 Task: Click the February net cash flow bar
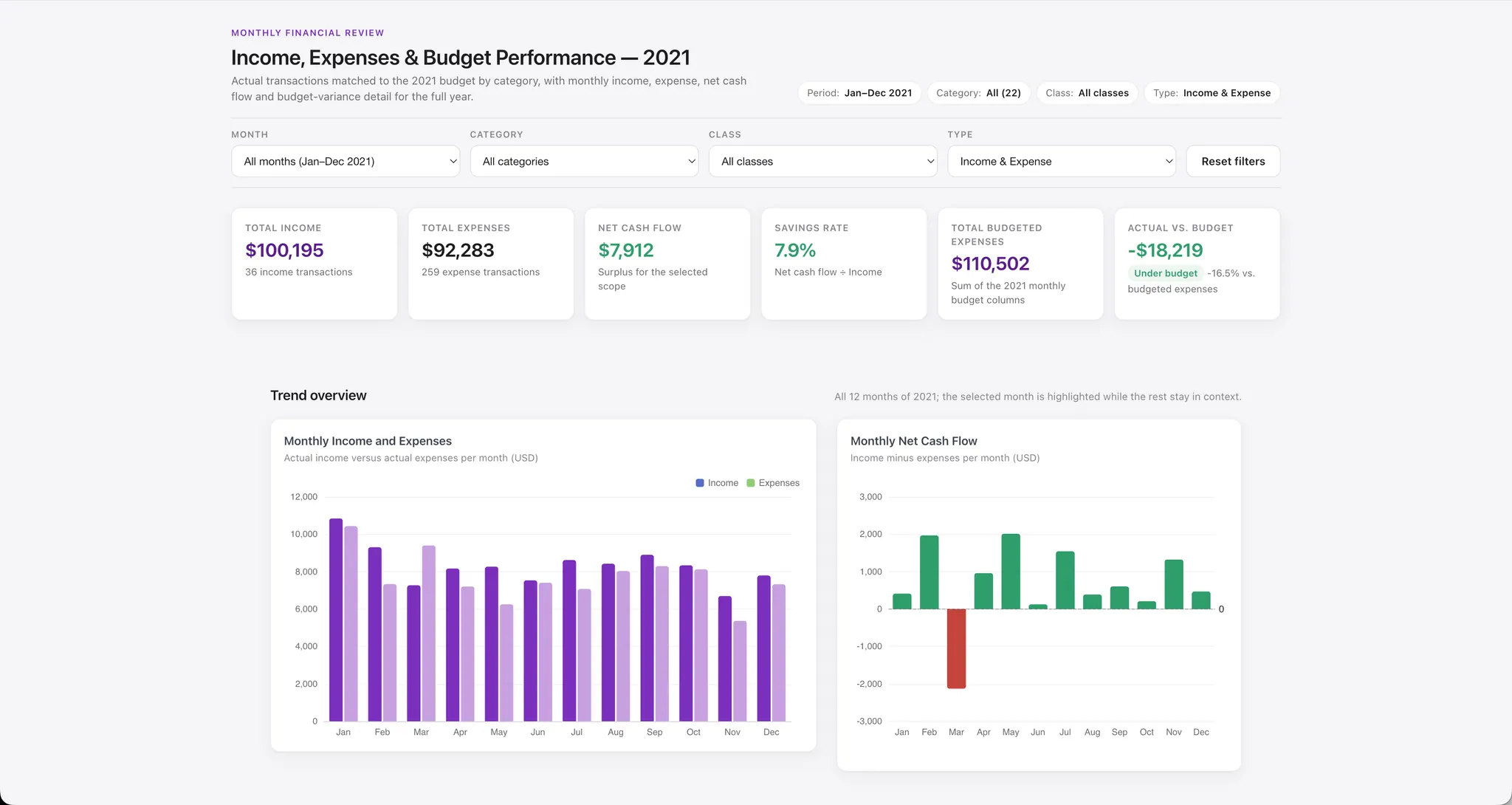pos(929,572)
